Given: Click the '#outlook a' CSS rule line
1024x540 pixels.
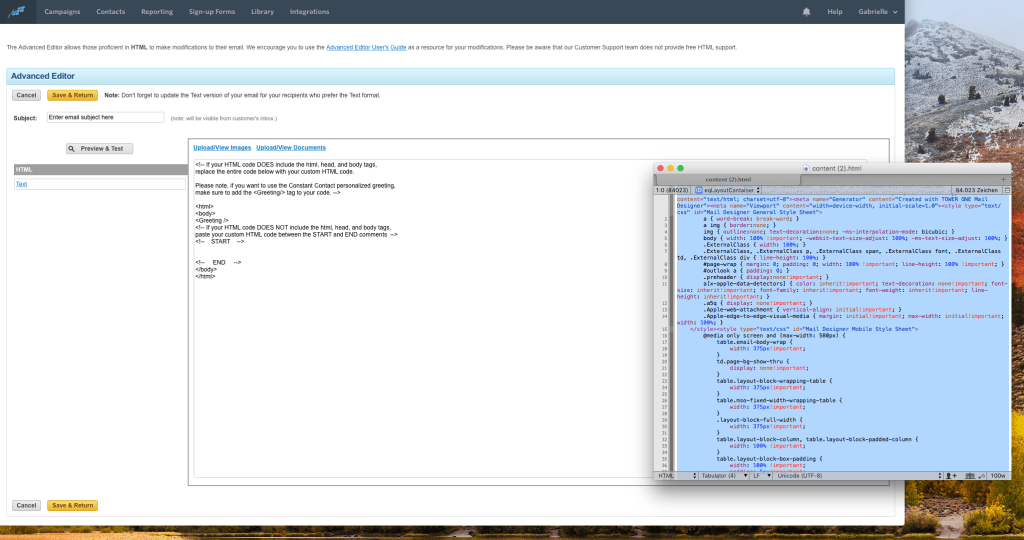Looking at the screenshot, I should coord(746,270).
